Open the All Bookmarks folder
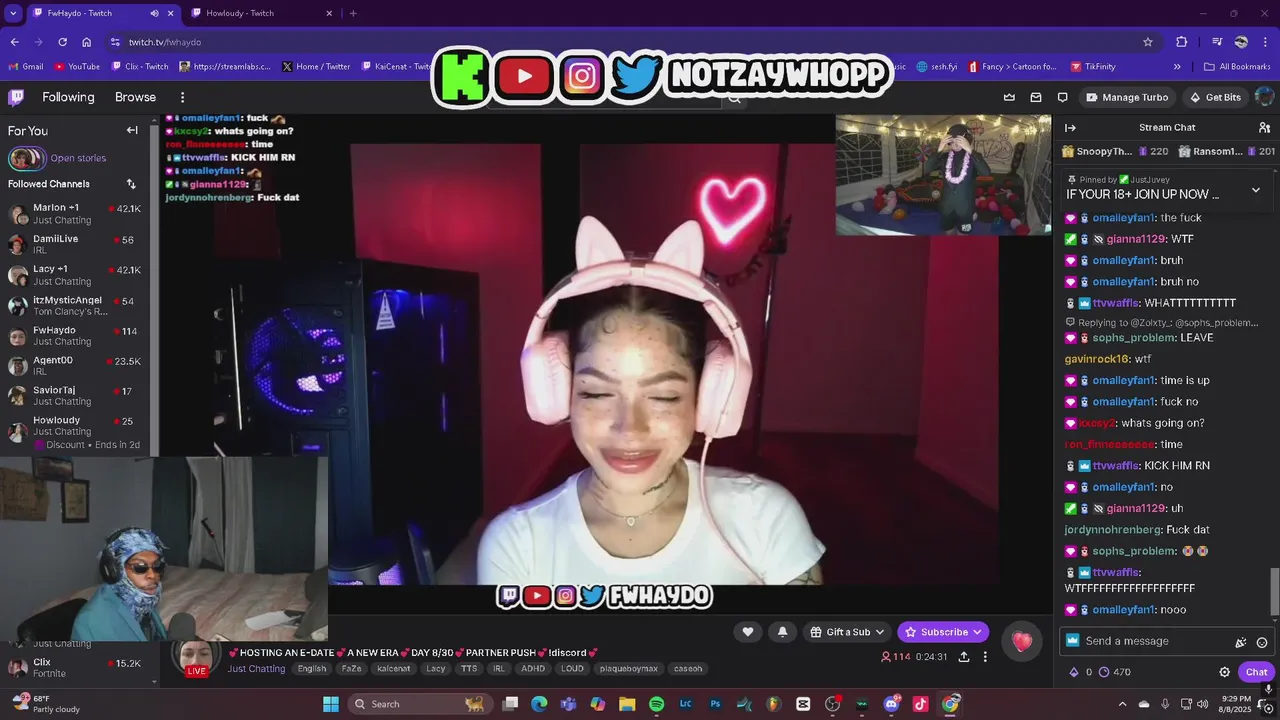This screenshot has width=1280, height=720. pos(1237,67)
